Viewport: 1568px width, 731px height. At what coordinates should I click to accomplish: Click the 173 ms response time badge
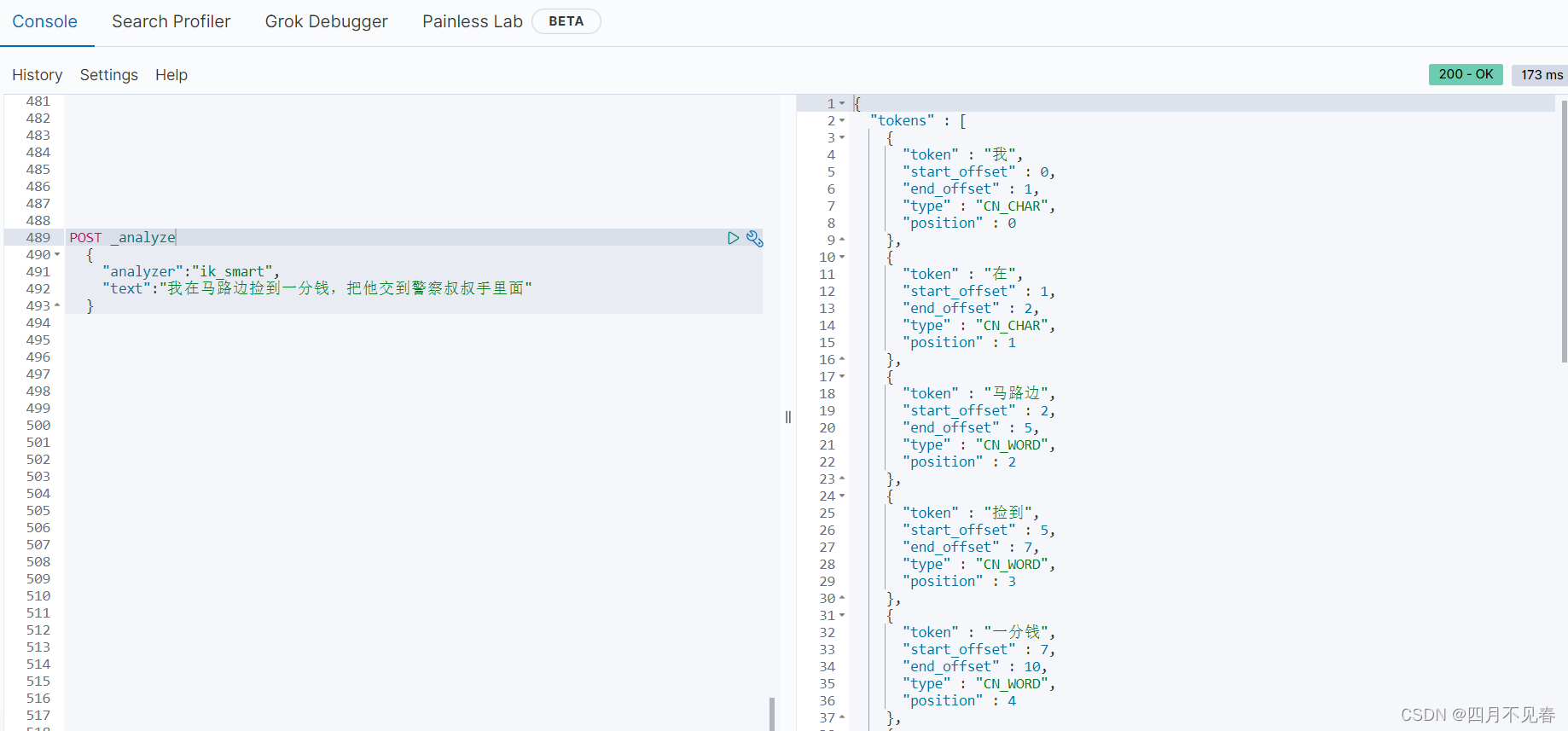(1542, 75)
